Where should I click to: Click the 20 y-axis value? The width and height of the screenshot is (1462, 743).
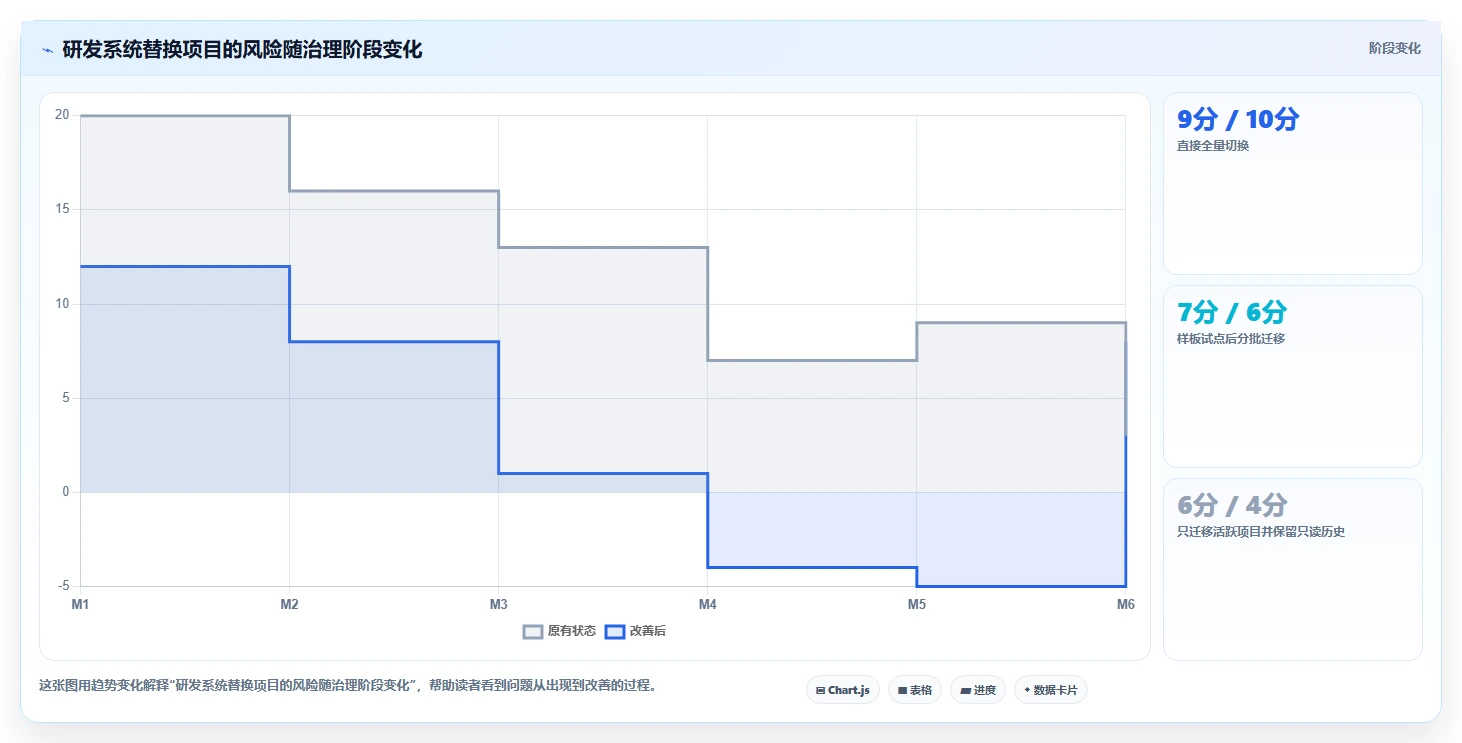pos(62,115)
